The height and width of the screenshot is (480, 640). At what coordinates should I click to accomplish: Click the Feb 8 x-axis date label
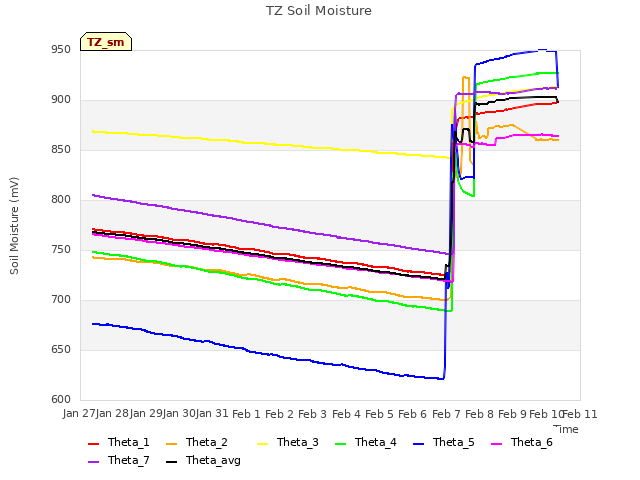click(x=479, y=414)
